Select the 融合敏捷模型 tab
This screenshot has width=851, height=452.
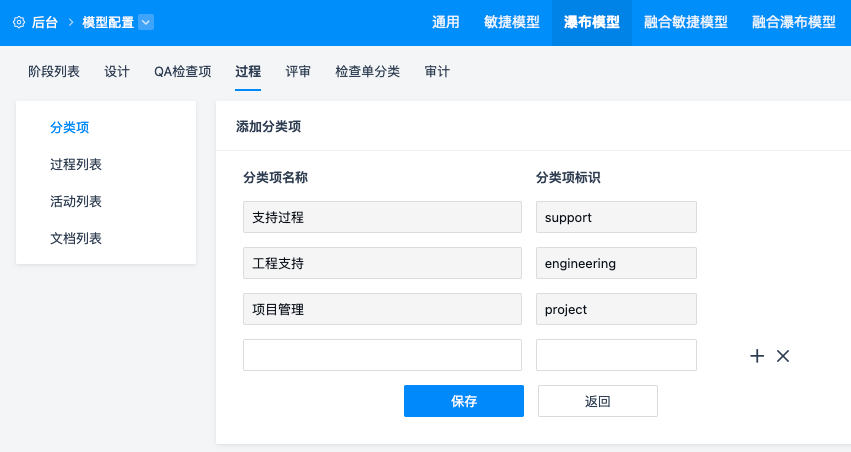pos(686,22)
